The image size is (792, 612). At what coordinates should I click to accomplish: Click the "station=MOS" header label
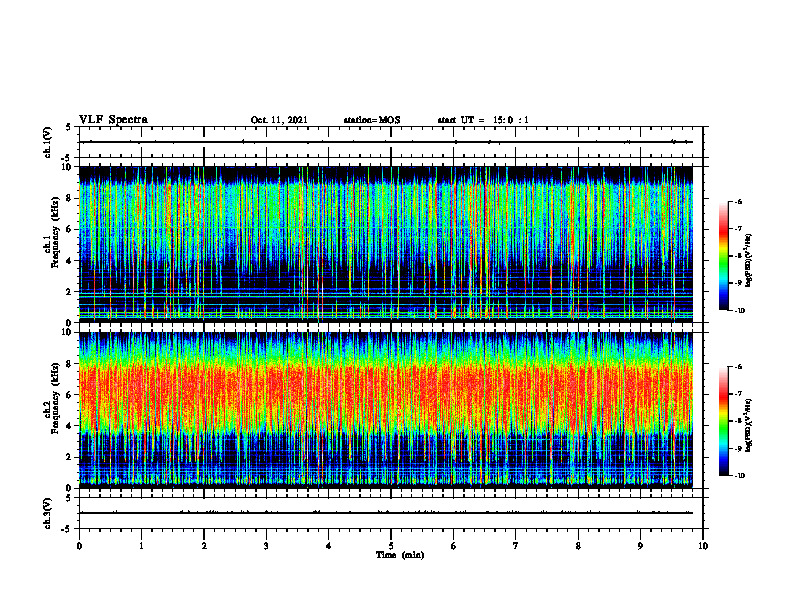click(372, 120)
